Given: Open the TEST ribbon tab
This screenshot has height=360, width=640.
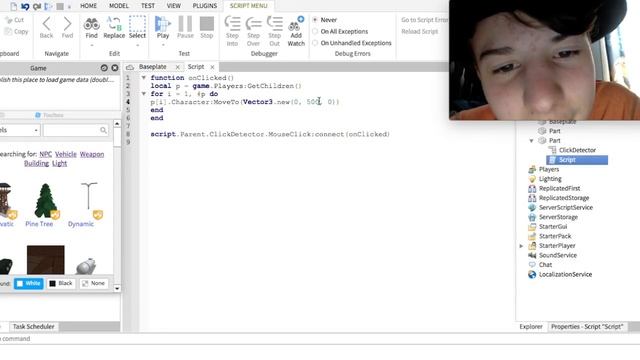Looking at the screenshot, I should [x=148, y=6].
